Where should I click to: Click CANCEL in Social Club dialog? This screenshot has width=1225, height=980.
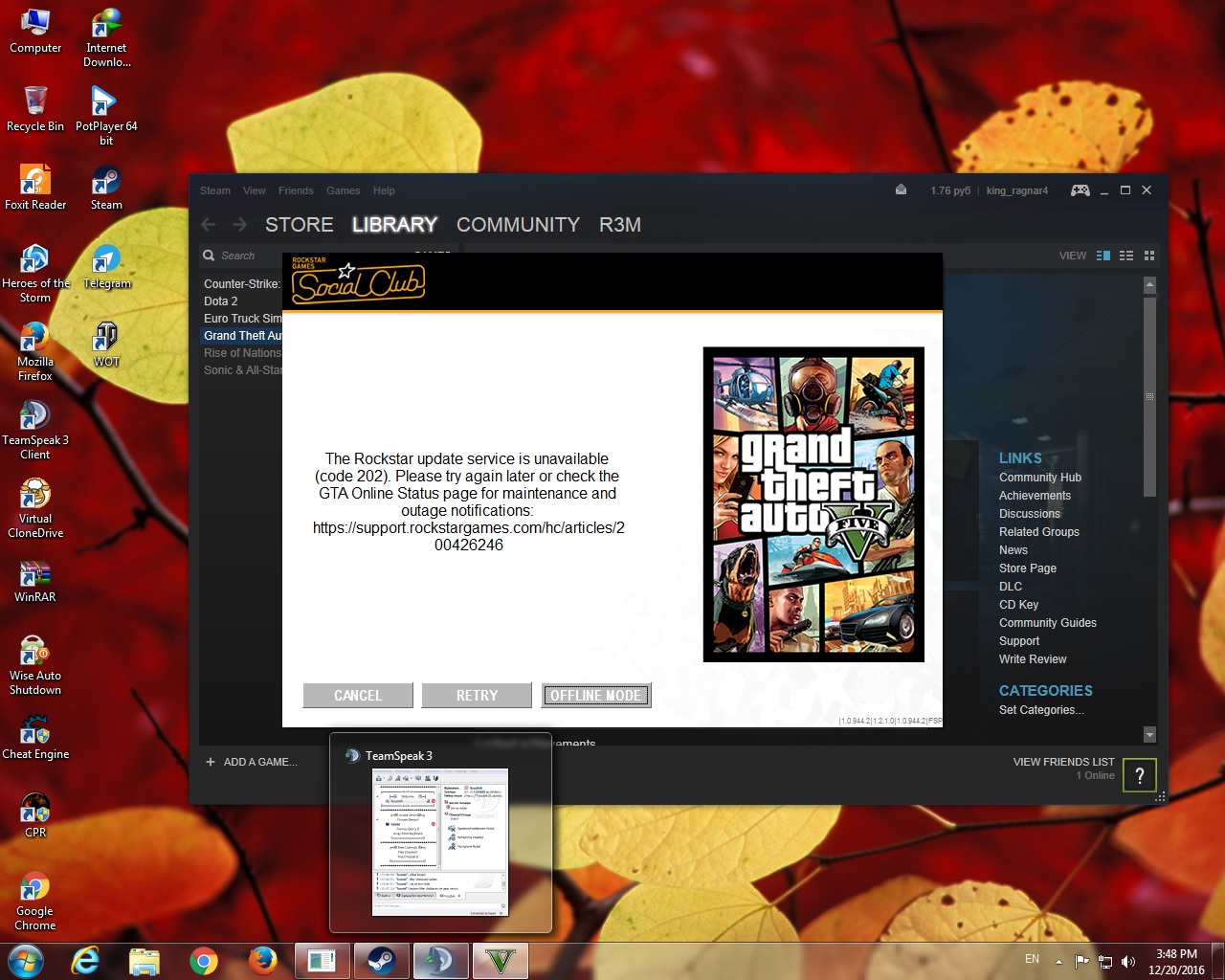click(358, 696)
